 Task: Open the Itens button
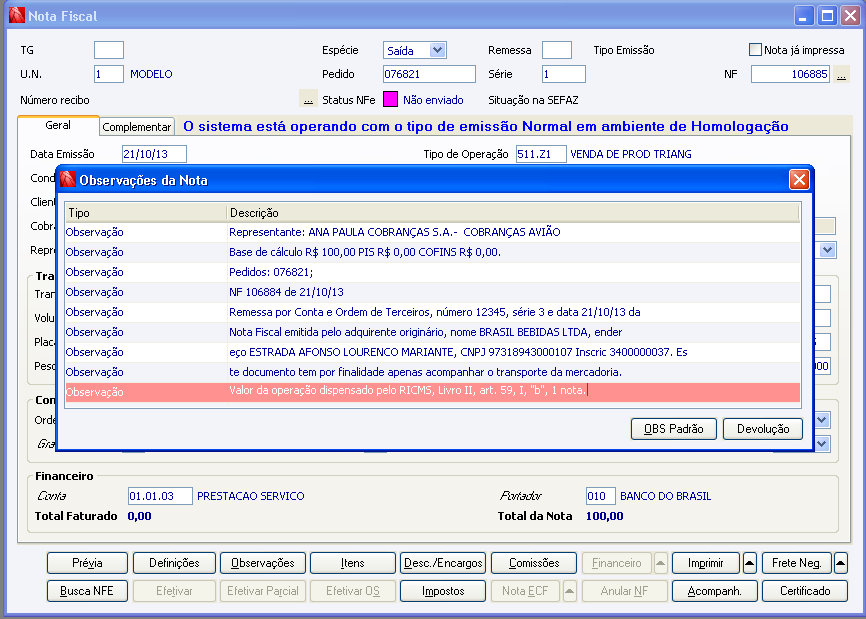point(352,563)
